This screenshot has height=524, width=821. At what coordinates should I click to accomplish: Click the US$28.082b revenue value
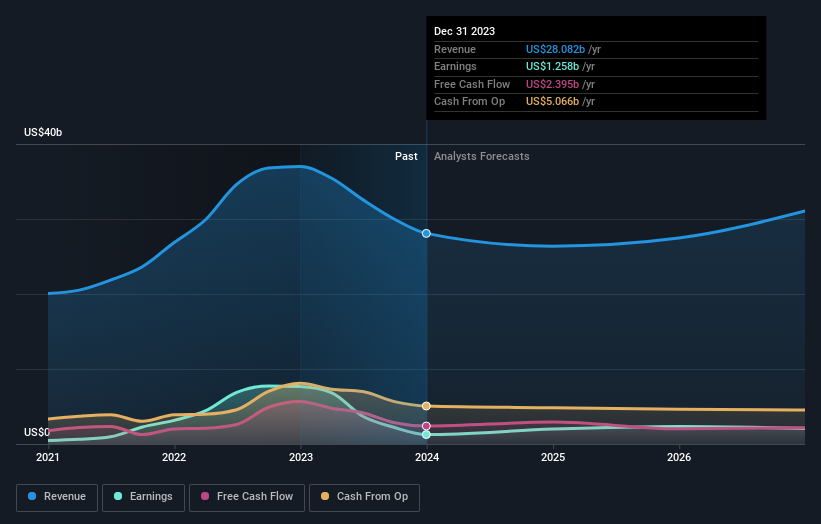click(555, 49)
